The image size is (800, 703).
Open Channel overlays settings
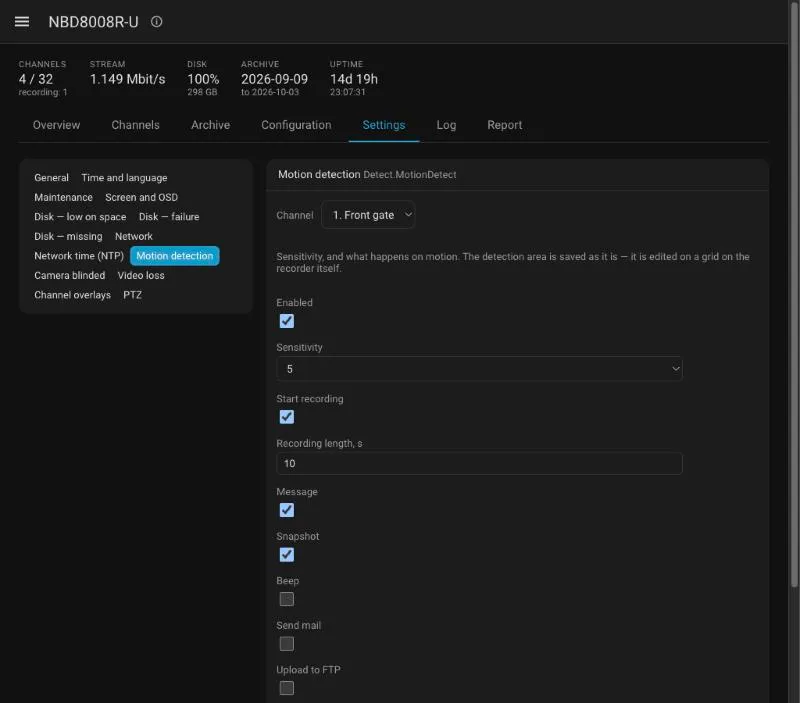72,295
